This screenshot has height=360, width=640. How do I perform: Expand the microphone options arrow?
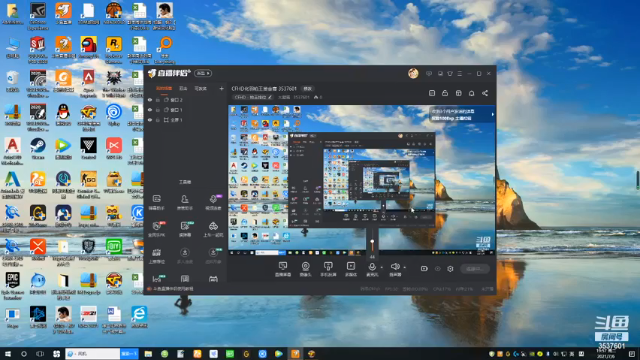[382, 268]
